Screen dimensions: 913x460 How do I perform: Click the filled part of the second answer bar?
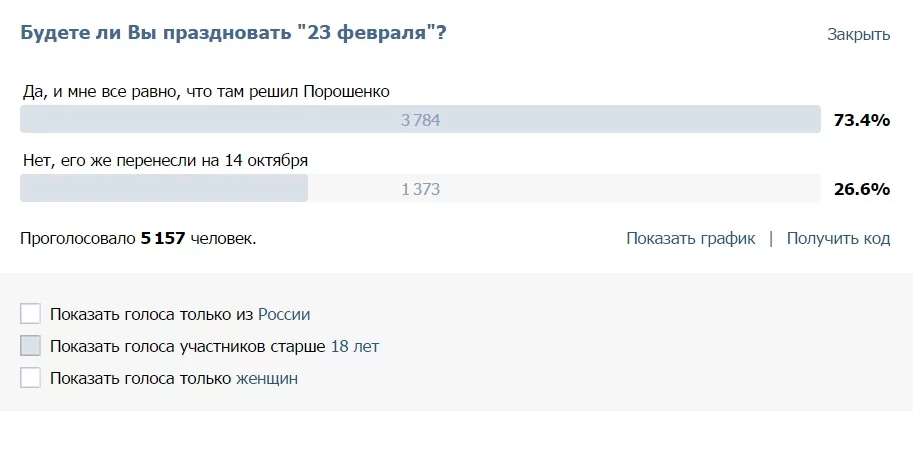tap(164, 188)
